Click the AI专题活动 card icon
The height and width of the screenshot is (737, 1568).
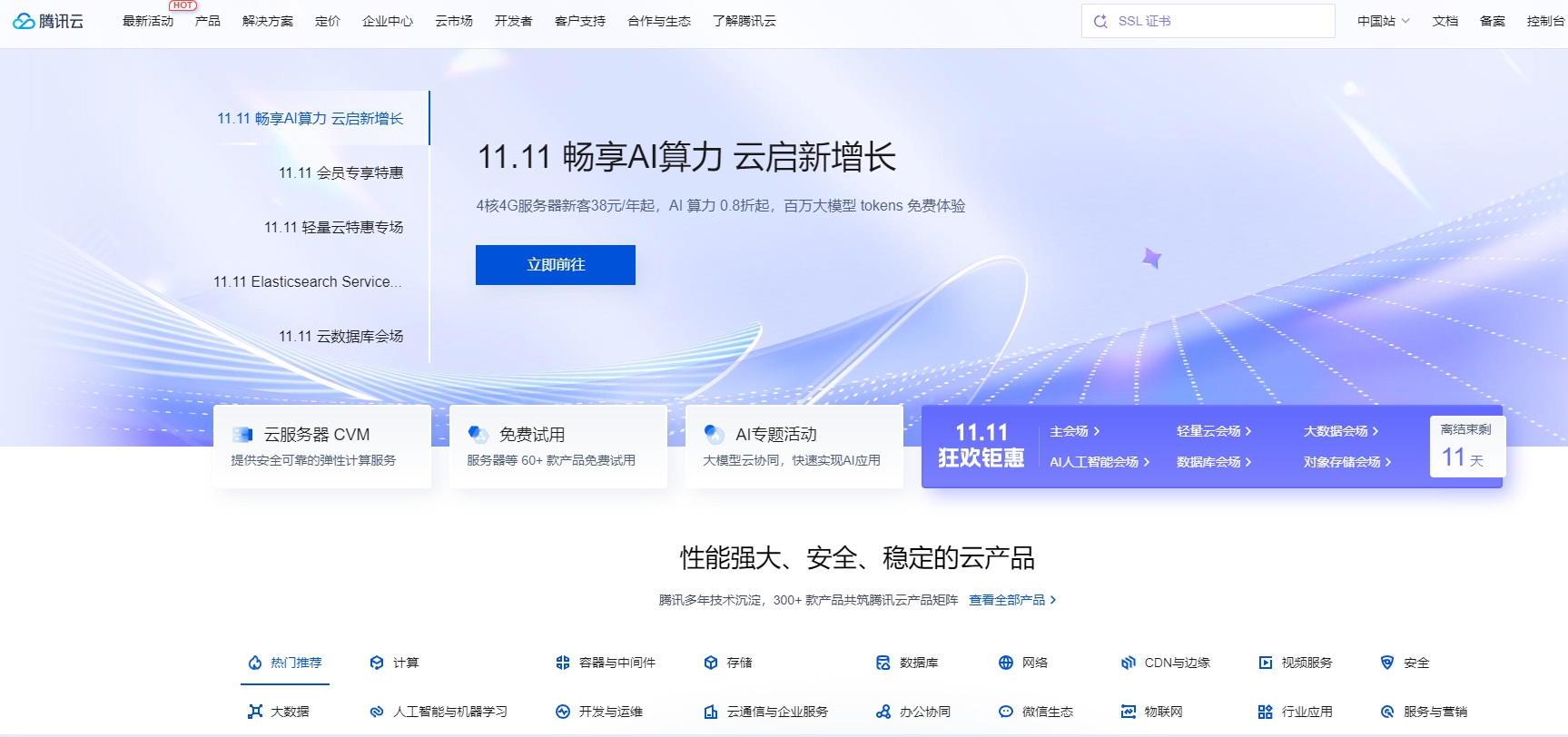coord(715,435)
